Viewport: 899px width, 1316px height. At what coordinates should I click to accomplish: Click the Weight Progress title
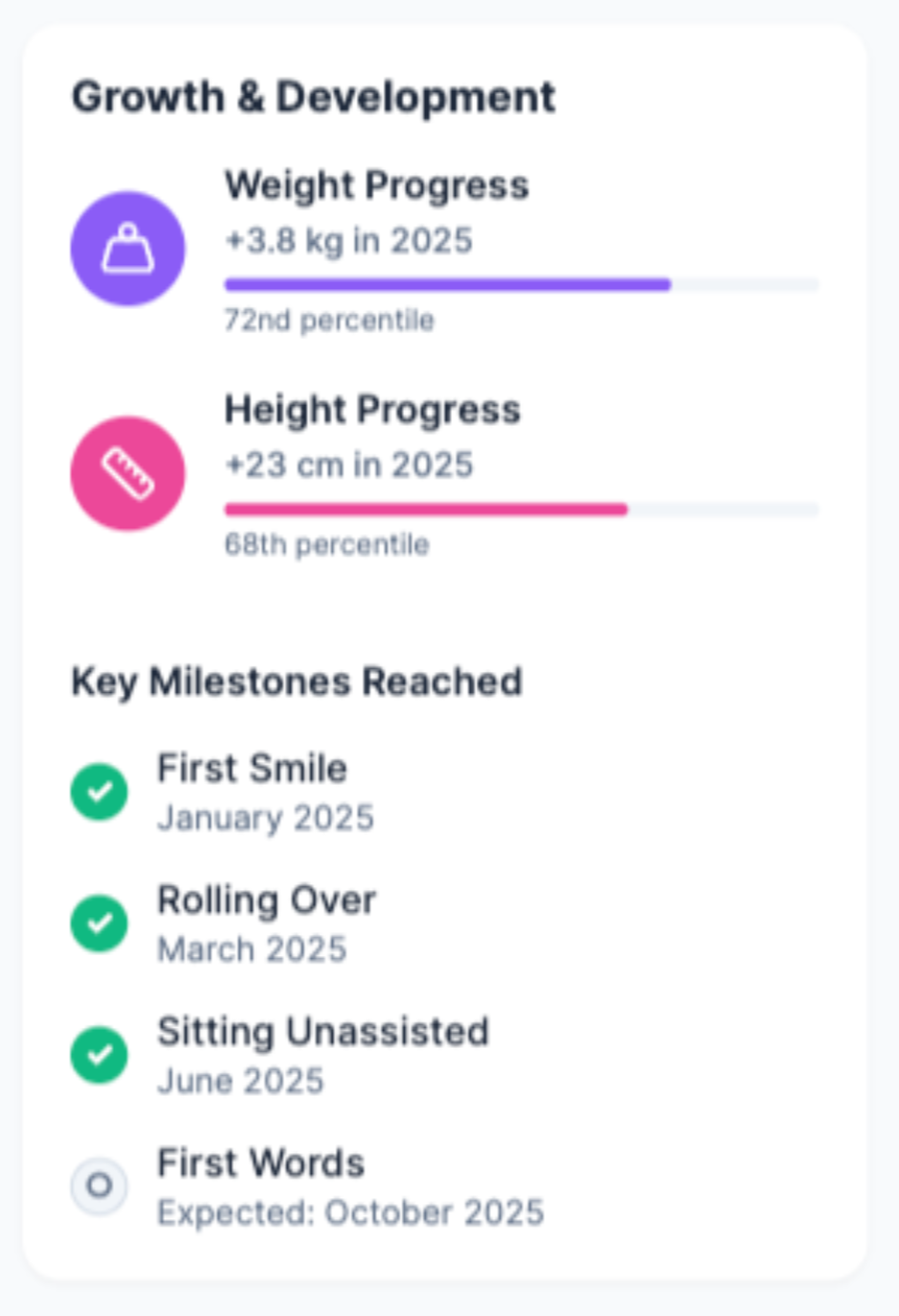(x=376, y=186)
